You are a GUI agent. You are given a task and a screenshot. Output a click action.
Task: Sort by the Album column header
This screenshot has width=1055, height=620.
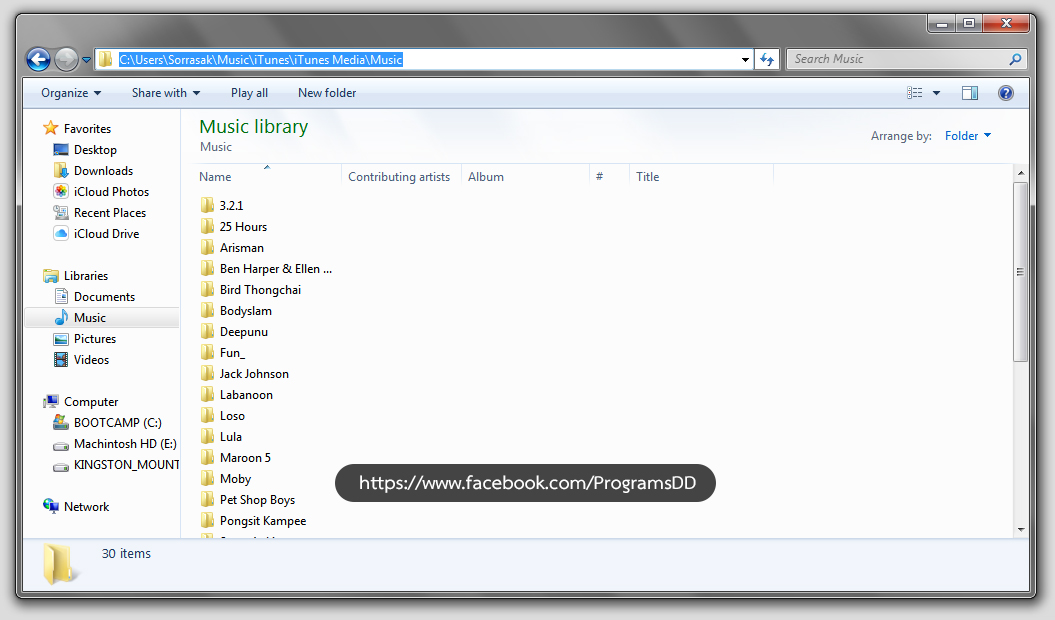click(486, 177)
